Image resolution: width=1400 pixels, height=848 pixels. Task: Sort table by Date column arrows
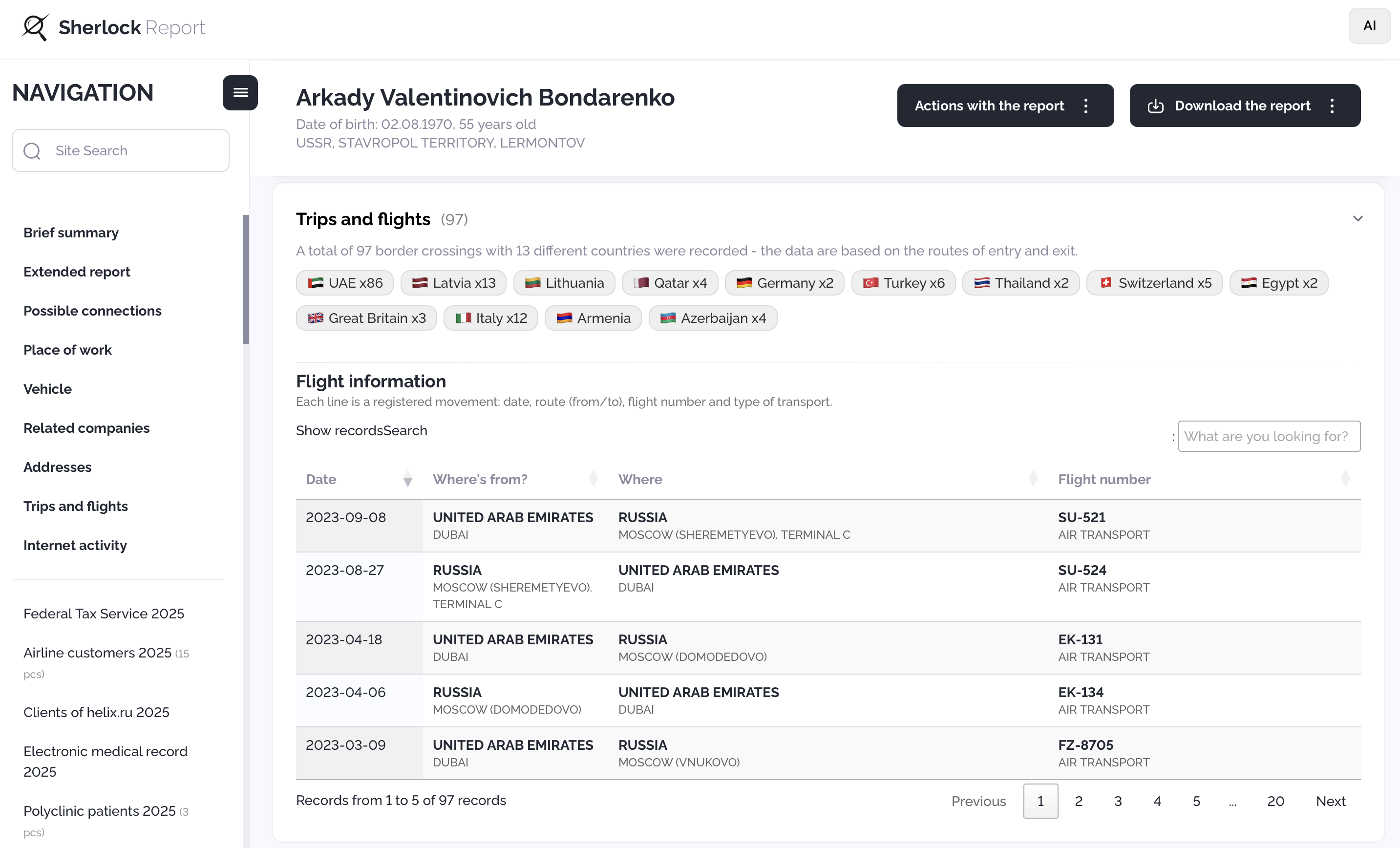point(407,479)
